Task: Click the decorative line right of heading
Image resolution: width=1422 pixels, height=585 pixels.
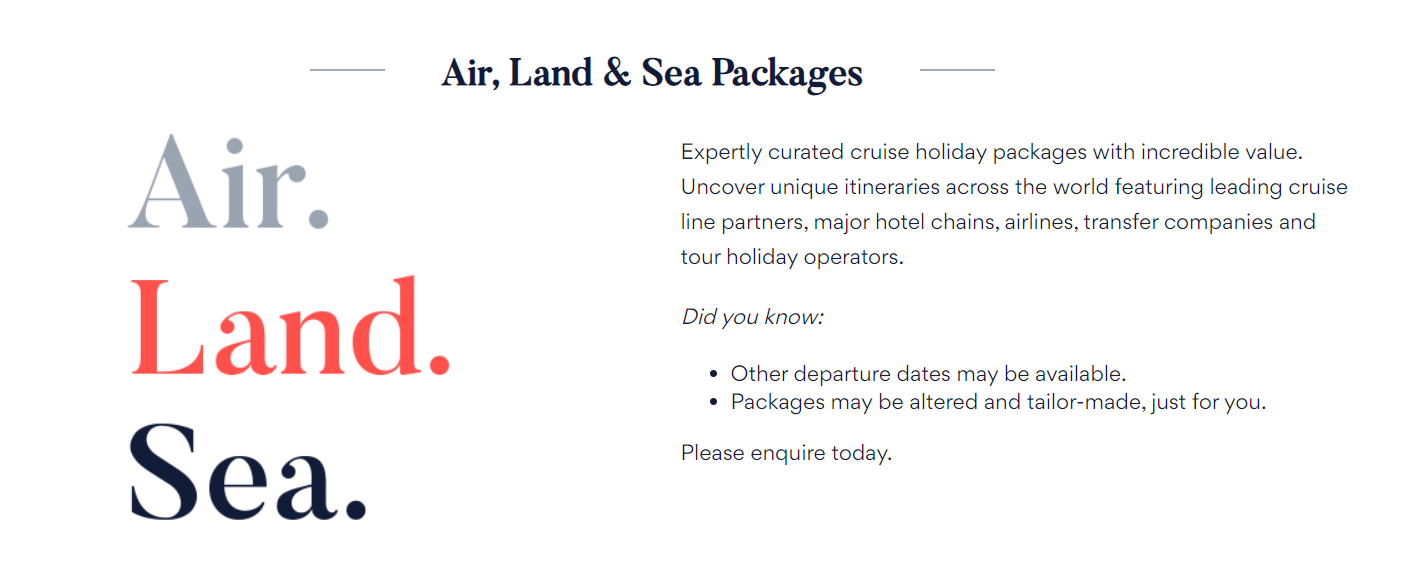Action: (x=957, y=70)
